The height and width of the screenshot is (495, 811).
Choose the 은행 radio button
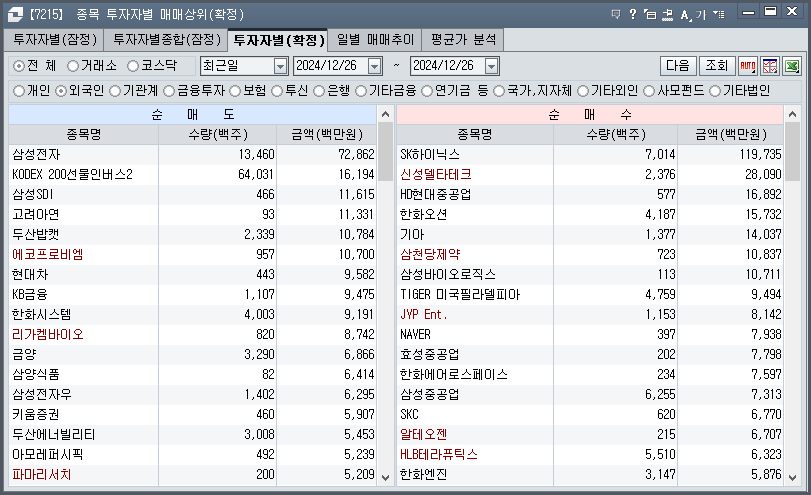point(319,91)
